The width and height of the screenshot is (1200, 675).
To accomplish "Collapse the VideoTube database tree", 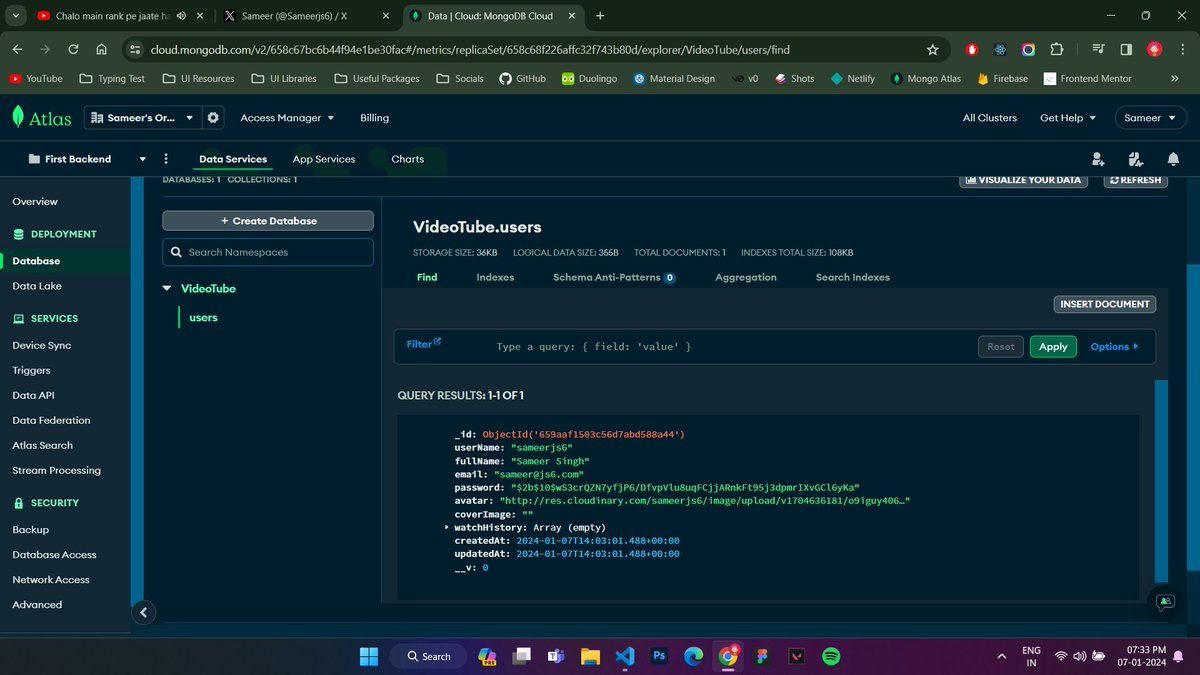I will [x=166, y=288].
